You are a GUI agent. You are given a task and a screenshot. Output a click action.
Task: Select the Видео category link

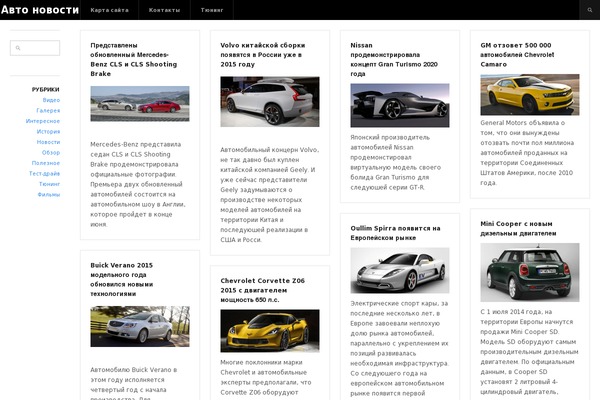tap(51, 100)
